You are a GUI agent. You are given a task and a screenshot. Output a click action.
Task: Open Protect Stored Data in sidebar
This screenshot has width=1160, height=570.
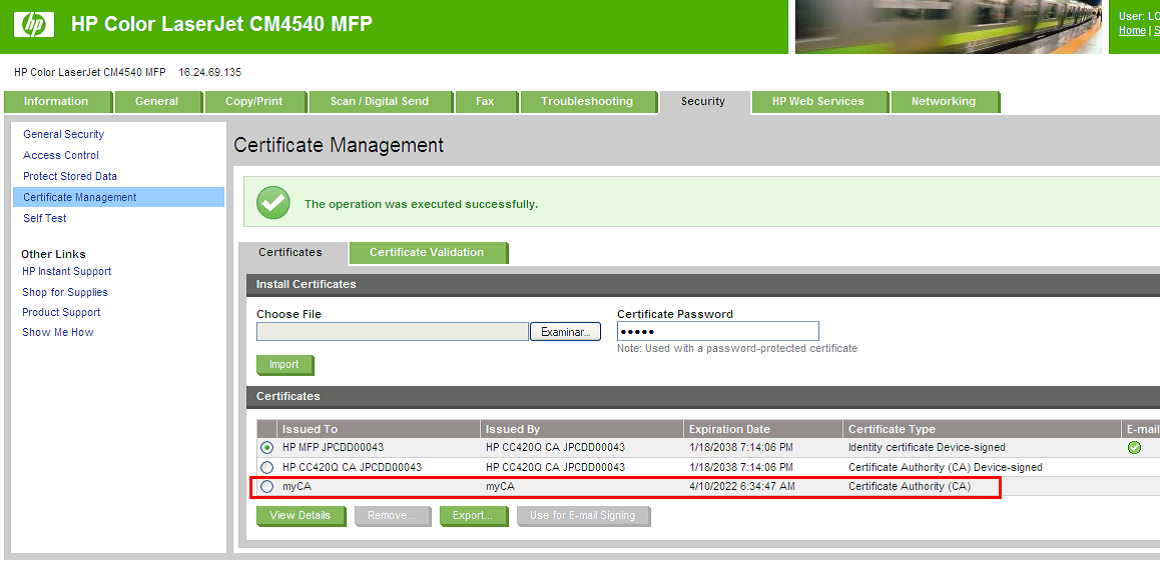coord(70,176)
